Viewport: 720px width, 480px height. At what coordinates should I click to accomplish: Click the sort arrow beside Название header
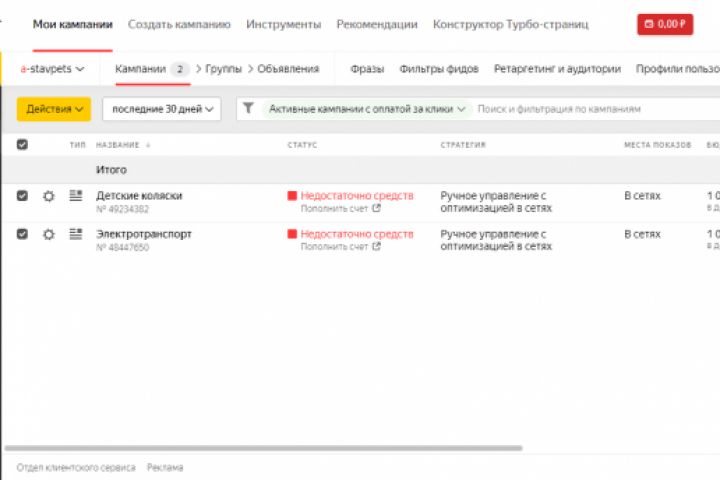click(148, 145)
